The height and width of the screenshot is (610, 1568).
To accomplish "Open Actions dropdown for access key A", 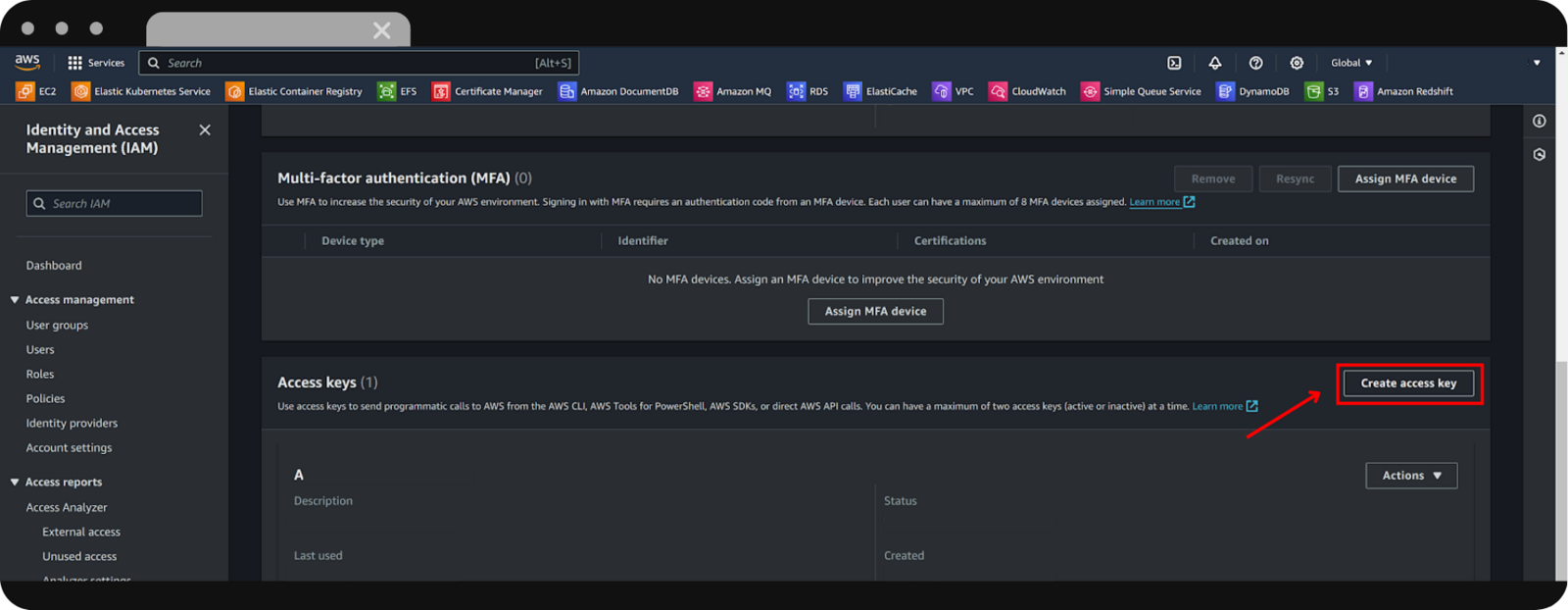I will click(1411, 476).
